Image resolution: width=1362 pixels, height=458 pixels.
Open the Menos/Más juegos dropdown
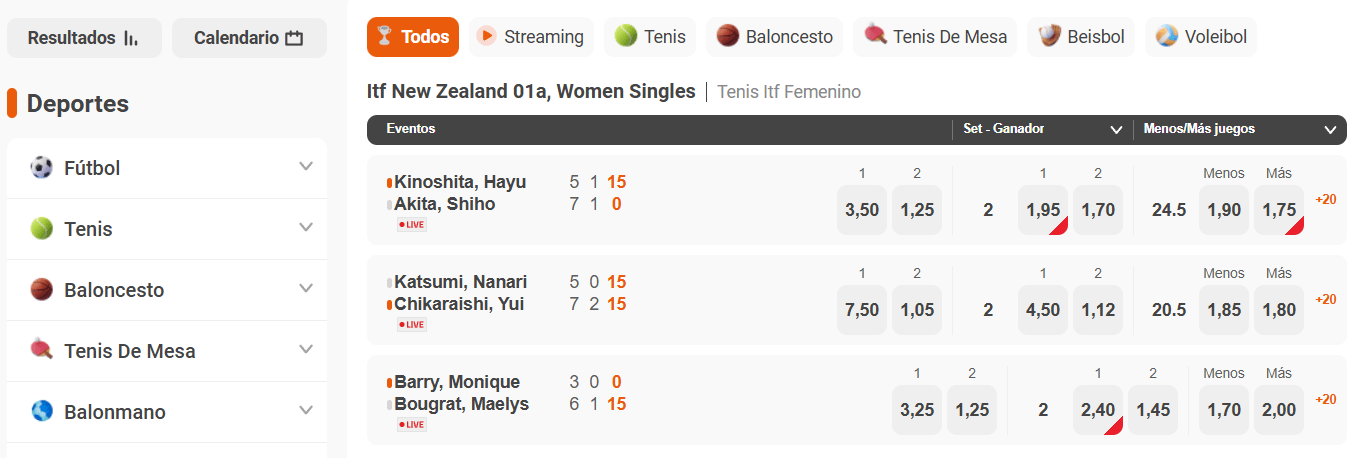pos(1330,129)
